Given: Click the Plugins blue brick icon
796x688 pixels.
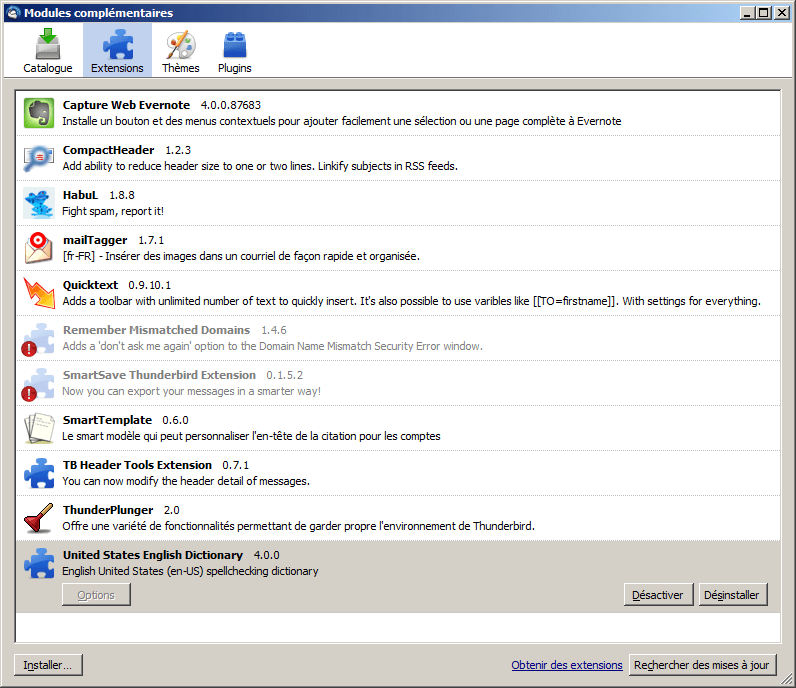Looking at the screenshot, I should (235, 45).
